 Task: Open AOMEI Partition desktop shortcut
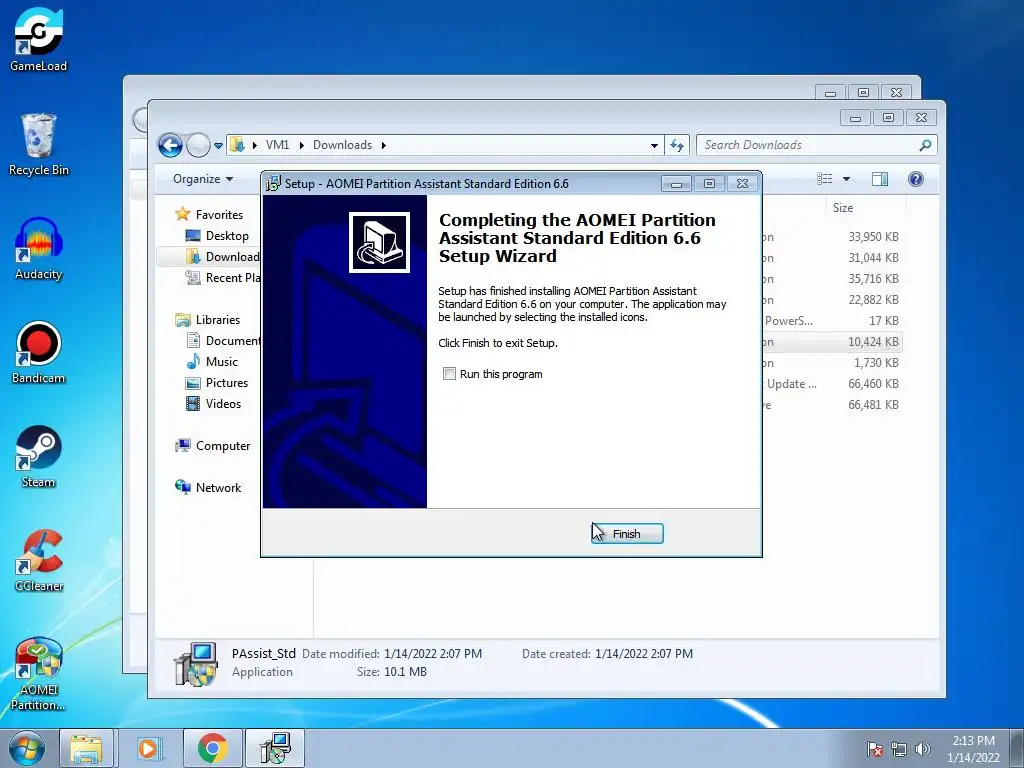click(39, 673)
